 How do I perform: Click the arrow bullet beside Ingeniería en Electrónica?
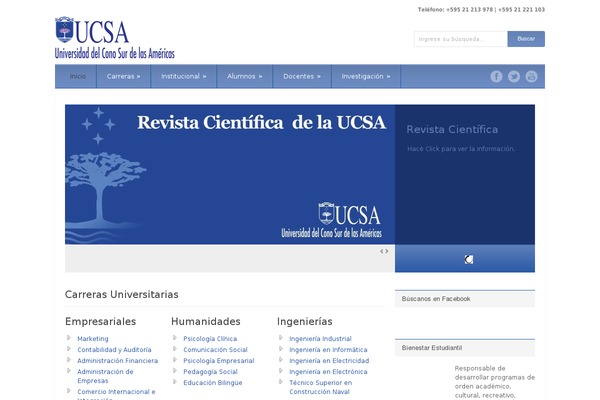281,371
